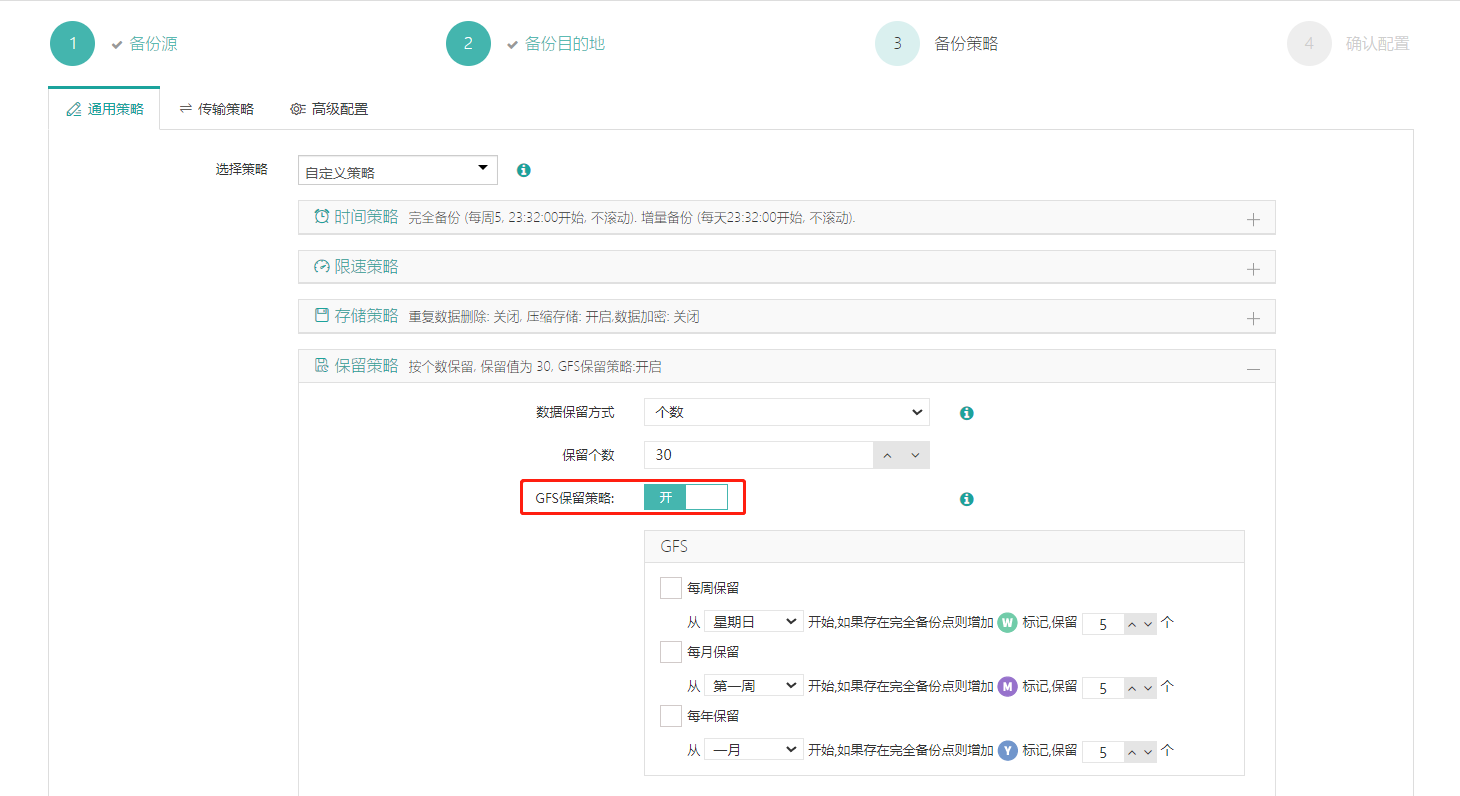This screenshot has width=1460, height=796.
Task: Click the disk icon of 存储策略
Action: tap(322, 315)
